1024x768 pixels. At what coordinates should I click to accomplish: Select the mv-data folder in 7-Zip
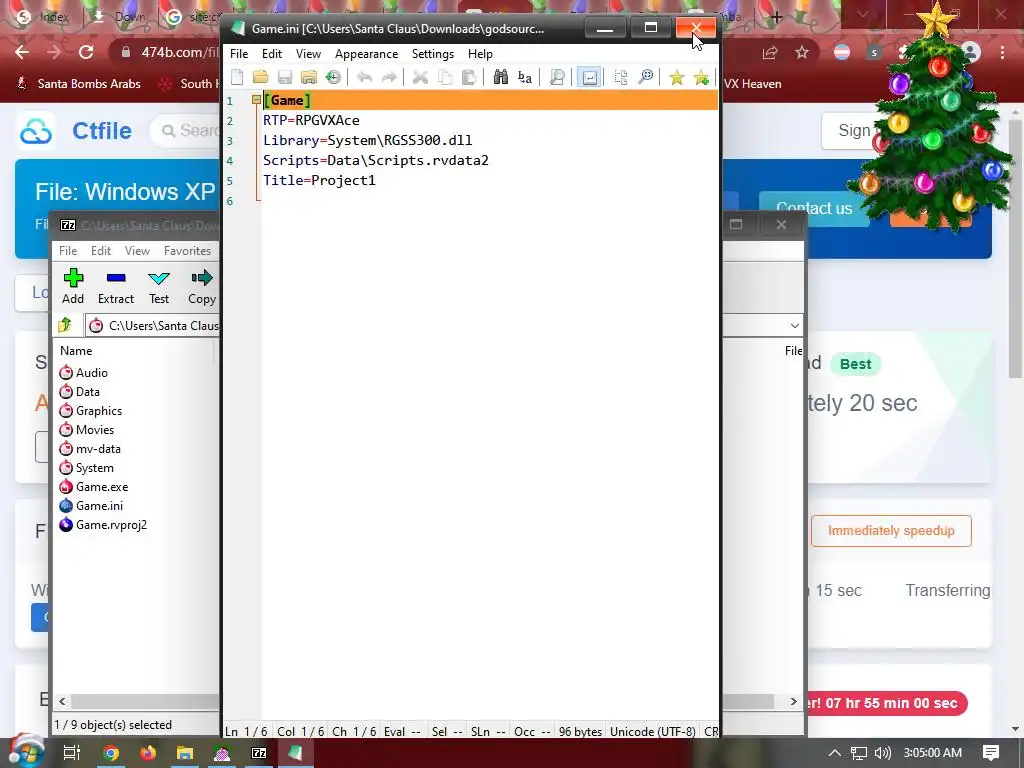[90, 449]
